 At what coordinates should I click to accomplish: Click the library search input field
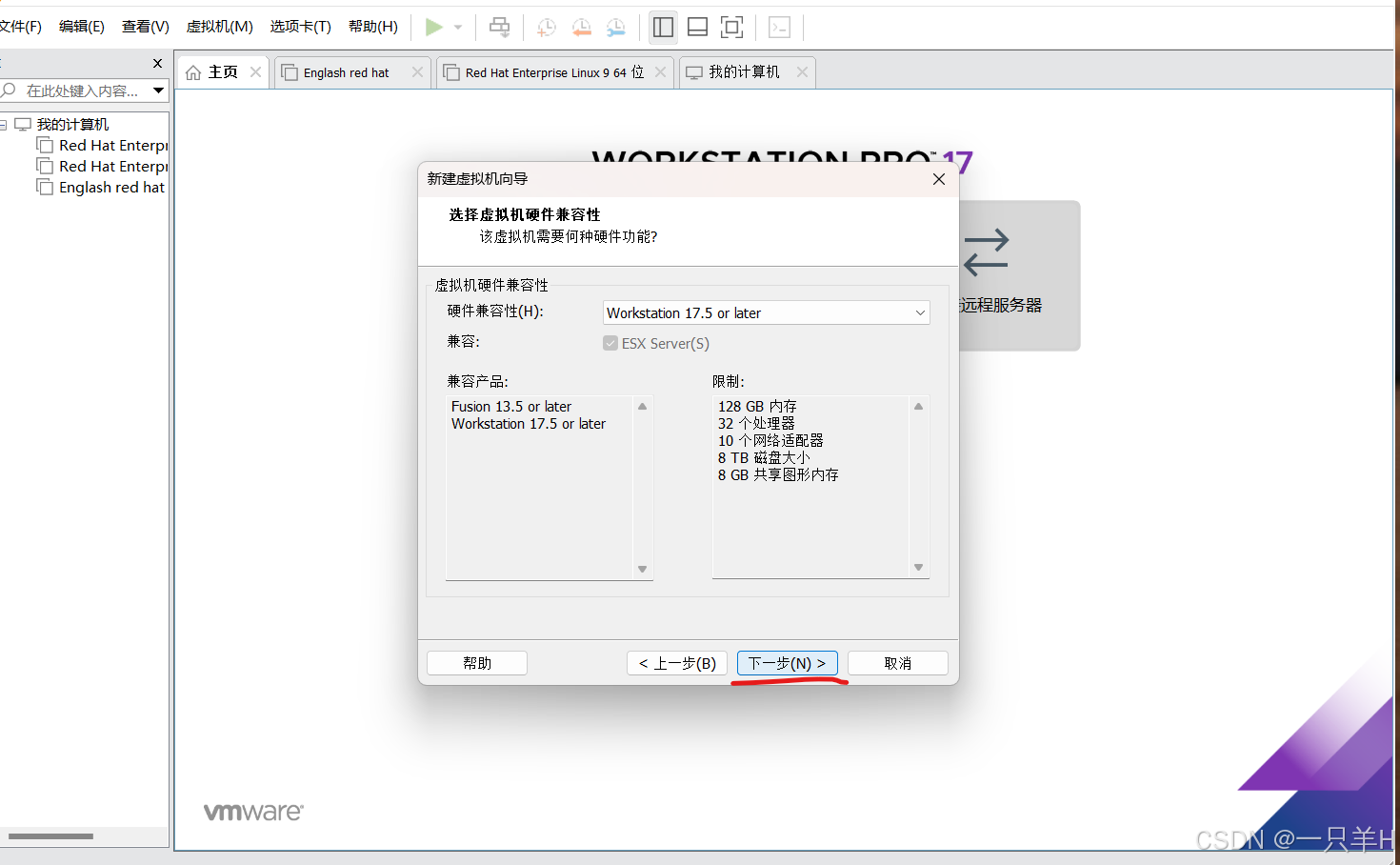(x=84, y=91)
